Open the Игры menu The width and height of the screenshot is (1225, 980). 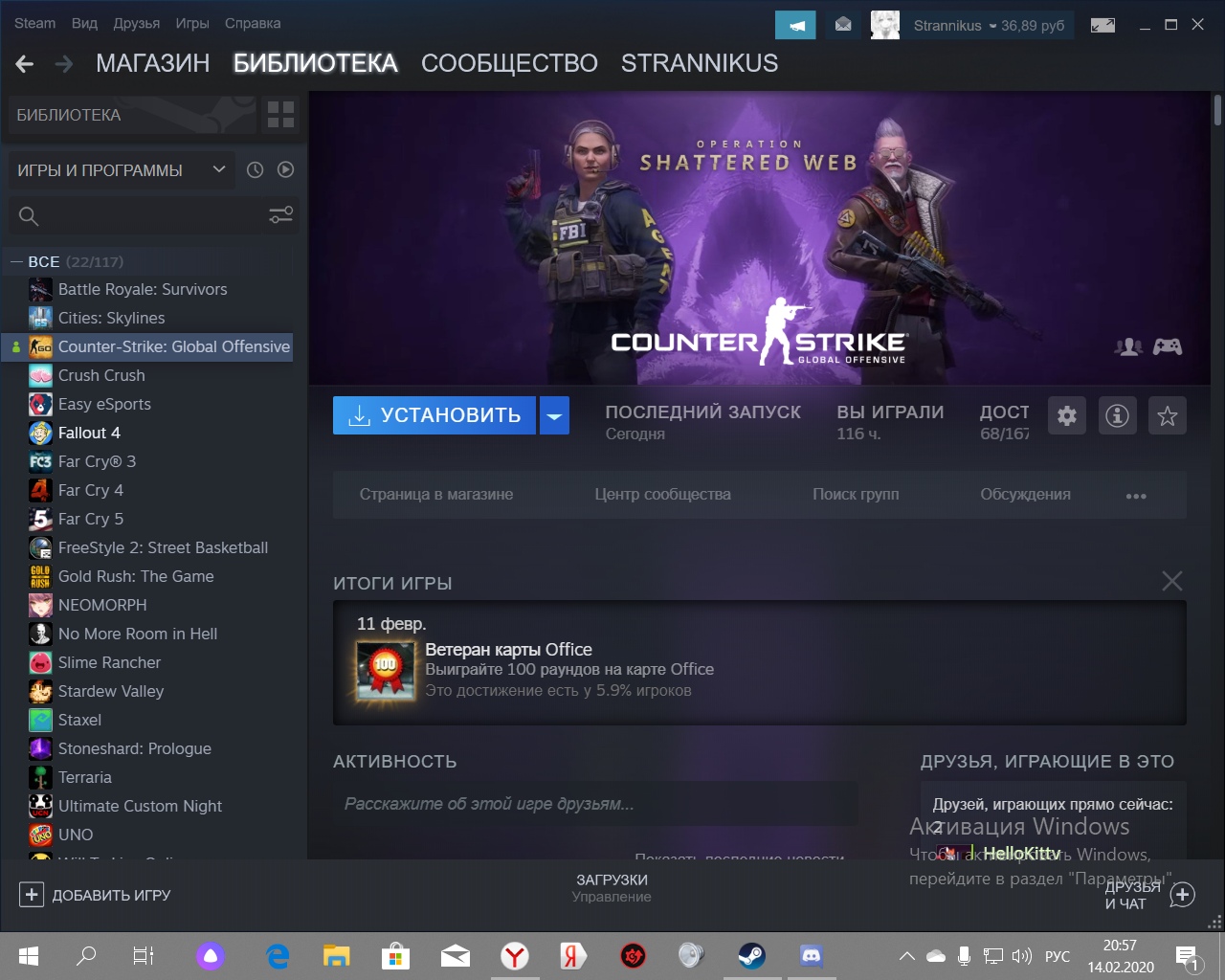(192, 23)
